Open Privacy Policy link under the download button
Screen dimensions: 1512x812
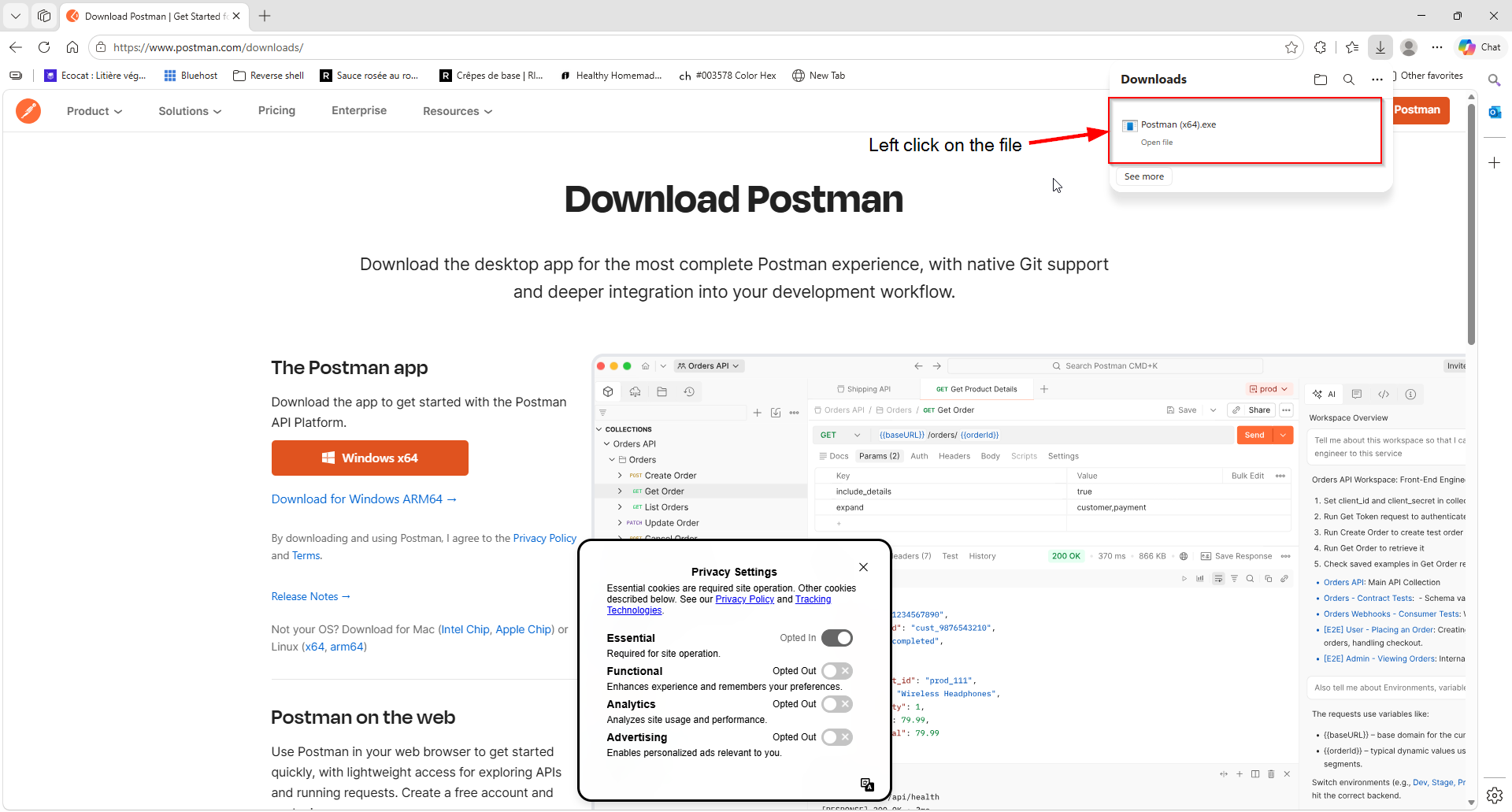pyautogui.click(x=545, y=538)
